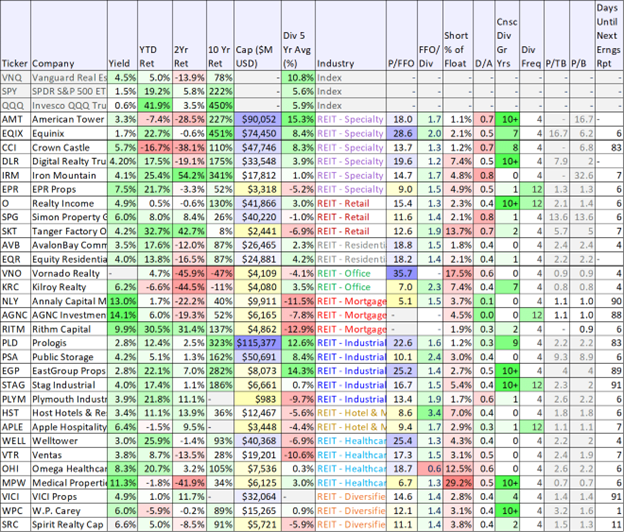Click the EQIX ticker cell
The height and width of the screenshot is (532, 624).
15,133
